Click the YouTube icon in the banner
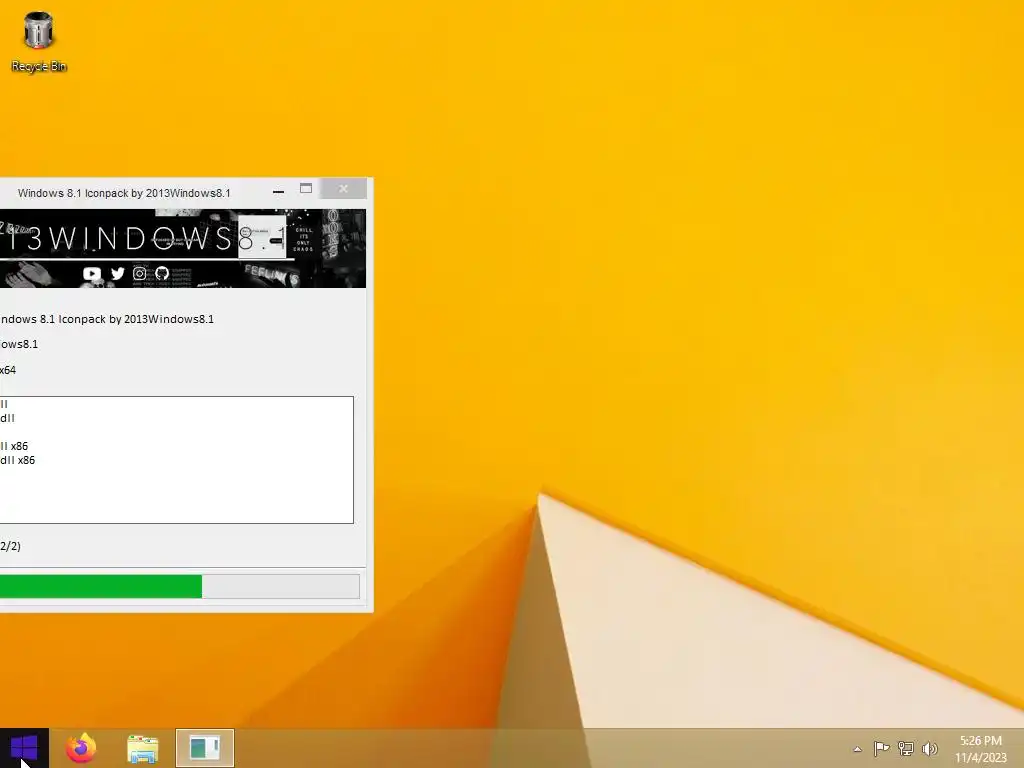 92,274
